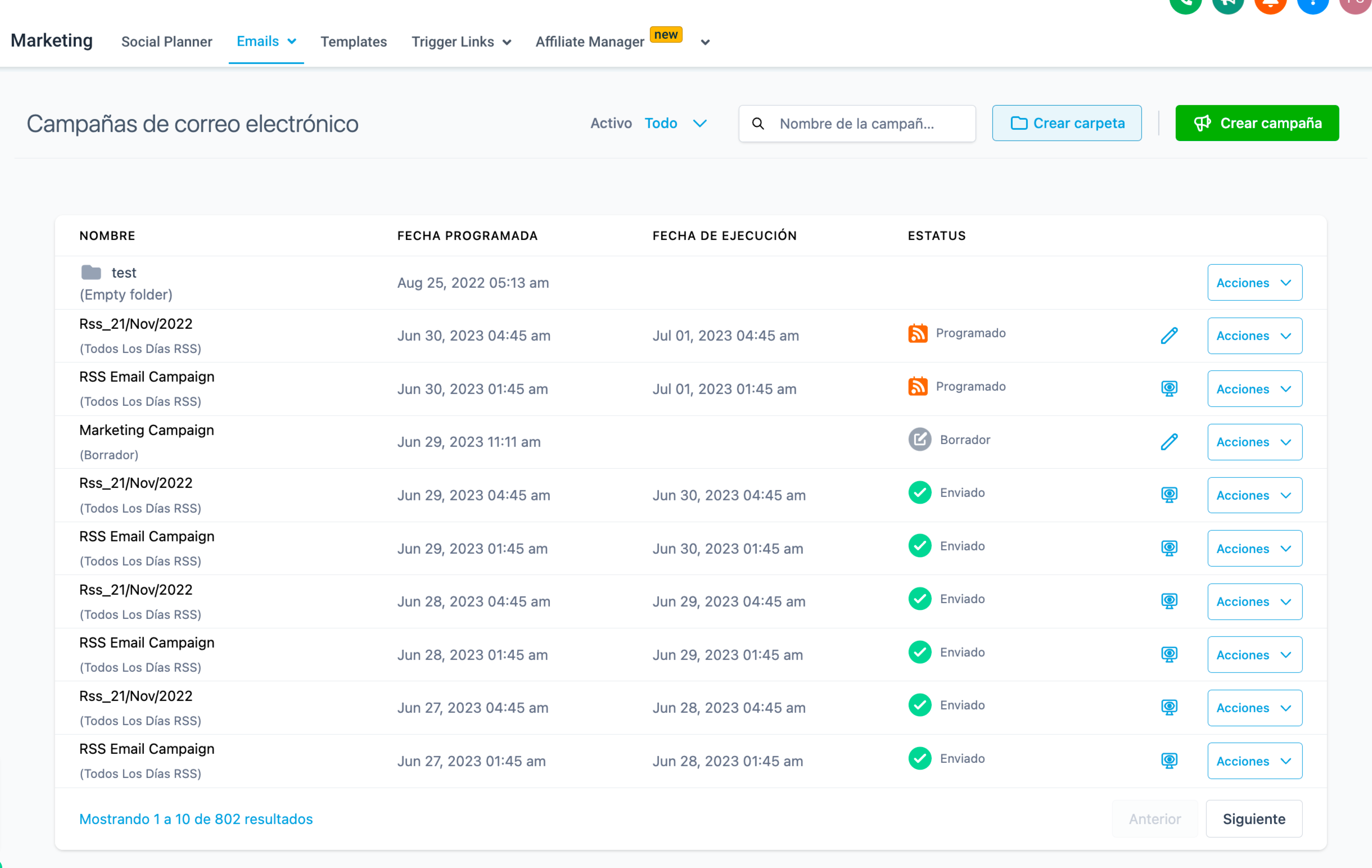Viewport: 1372px width, 868px height.
Task: Click Enviado check icon for Jun 28 01:45 row
Action: [x=919, y=652]
